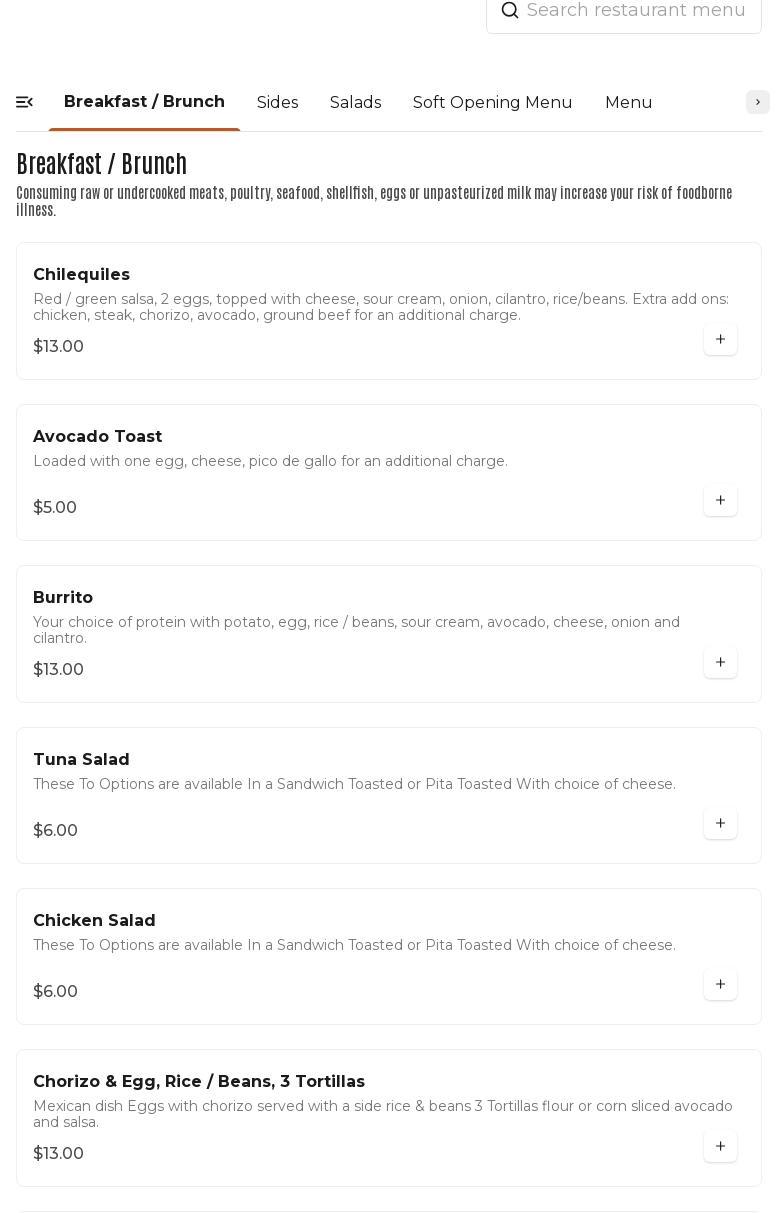Add Tuna Salad via plus icon

pyautogui.click(x=720, y=823)
